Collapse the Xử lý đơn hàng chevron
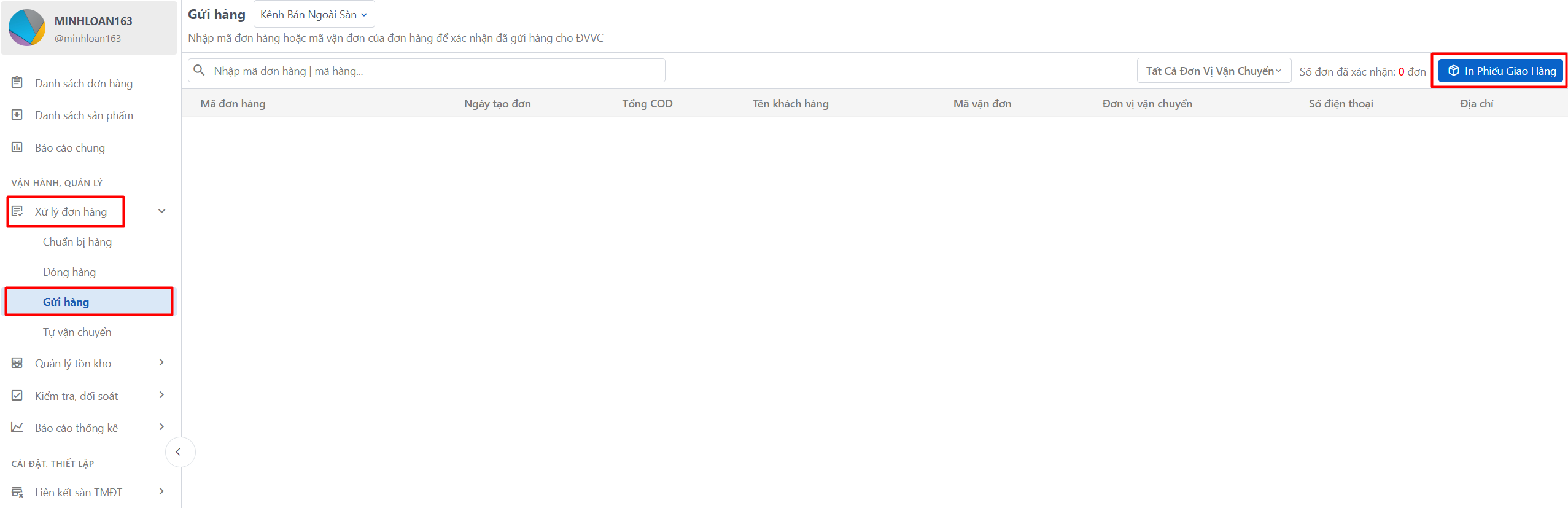The height and width of the screenshot is (508, 1568). (x=162, y=211)
